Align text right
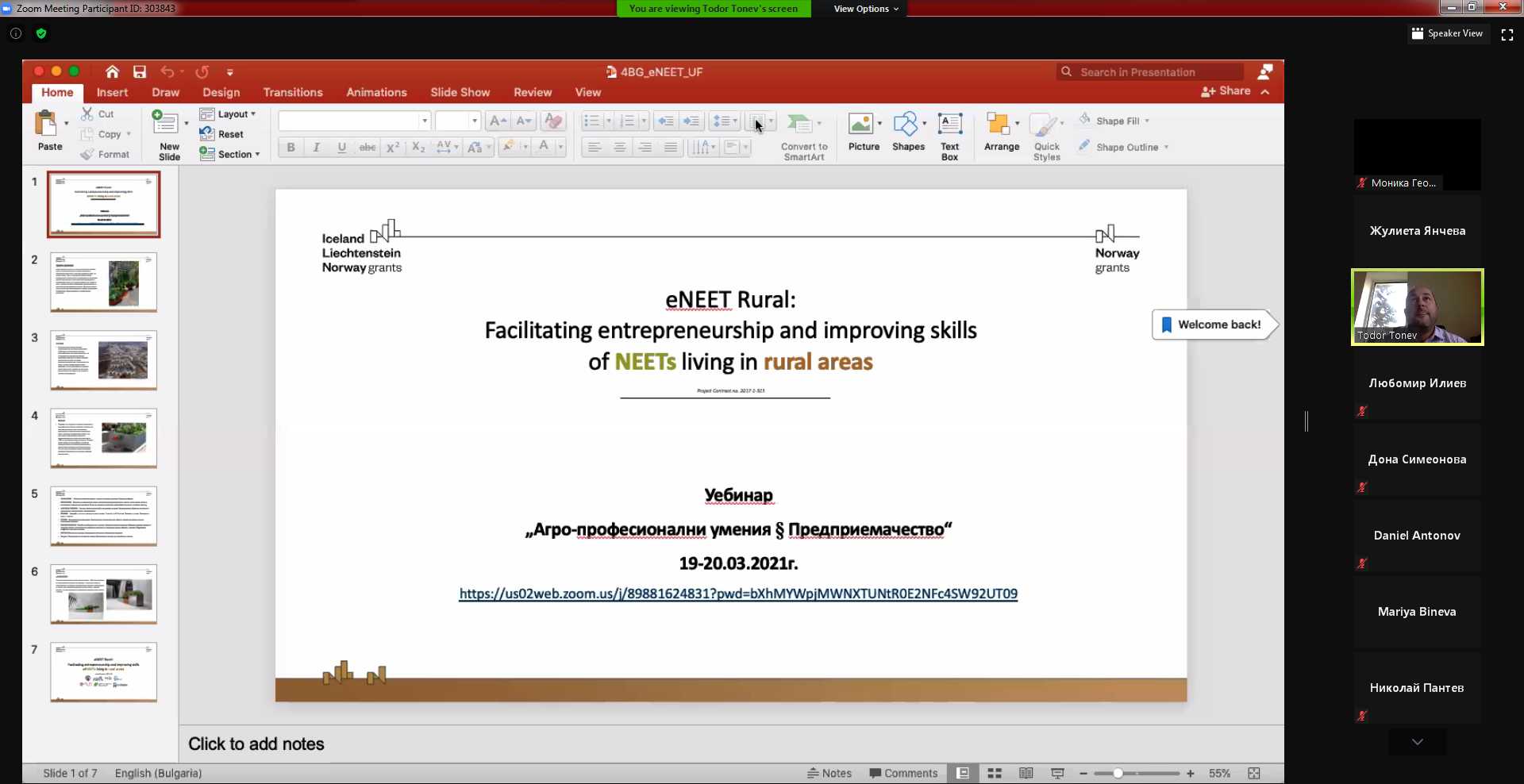 645,147
